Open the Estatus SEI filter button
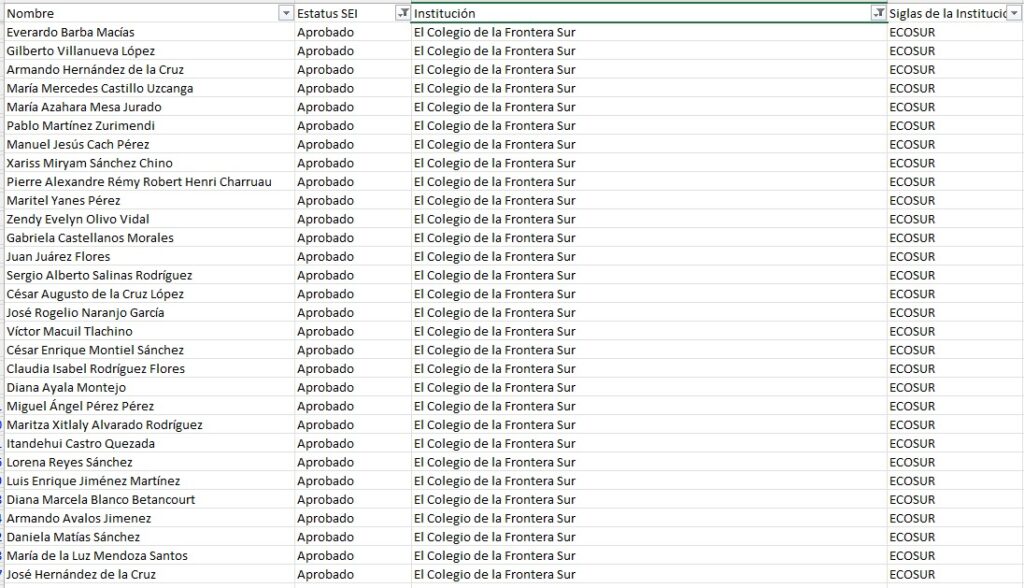Image resolution: width=1024 pixels, height=588 pixels. point(402,14)
